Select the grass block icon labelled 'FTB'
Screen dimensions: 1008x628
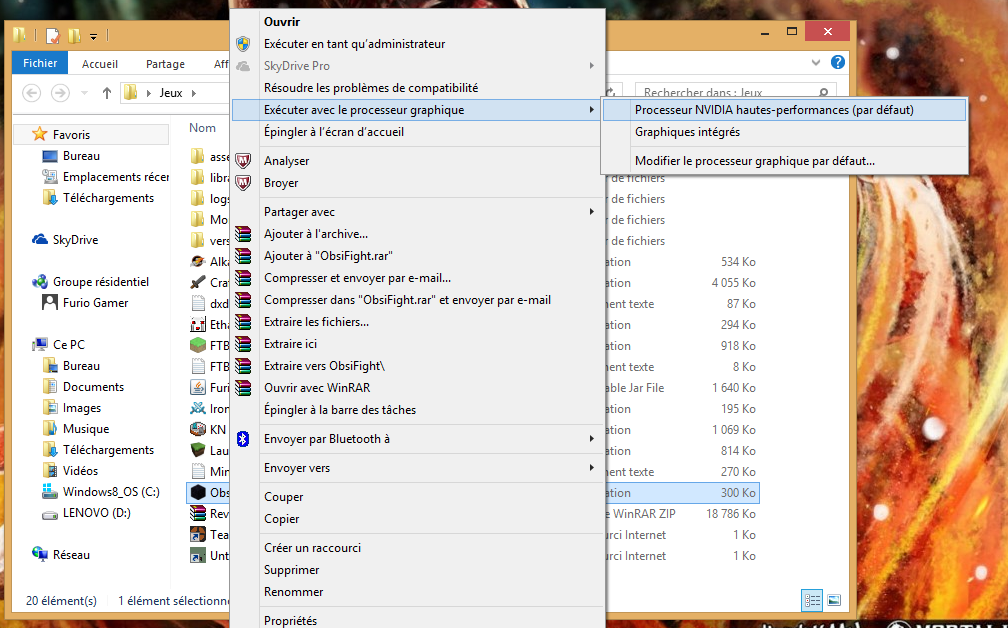198,346
